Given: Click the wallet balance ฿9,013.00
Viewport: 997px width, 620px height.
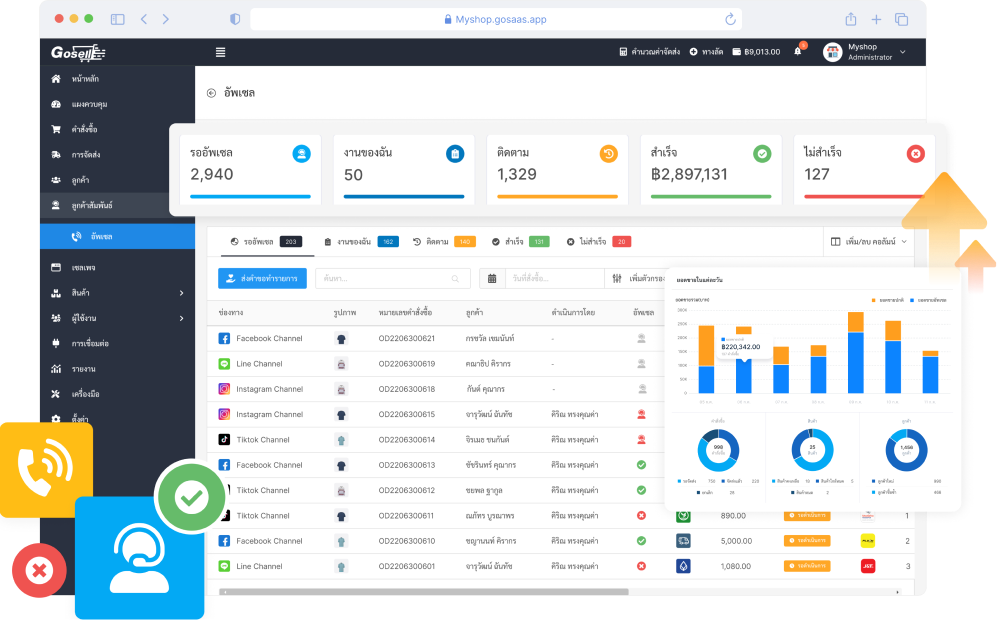Looking at the screenshot, I should [755, 52].
